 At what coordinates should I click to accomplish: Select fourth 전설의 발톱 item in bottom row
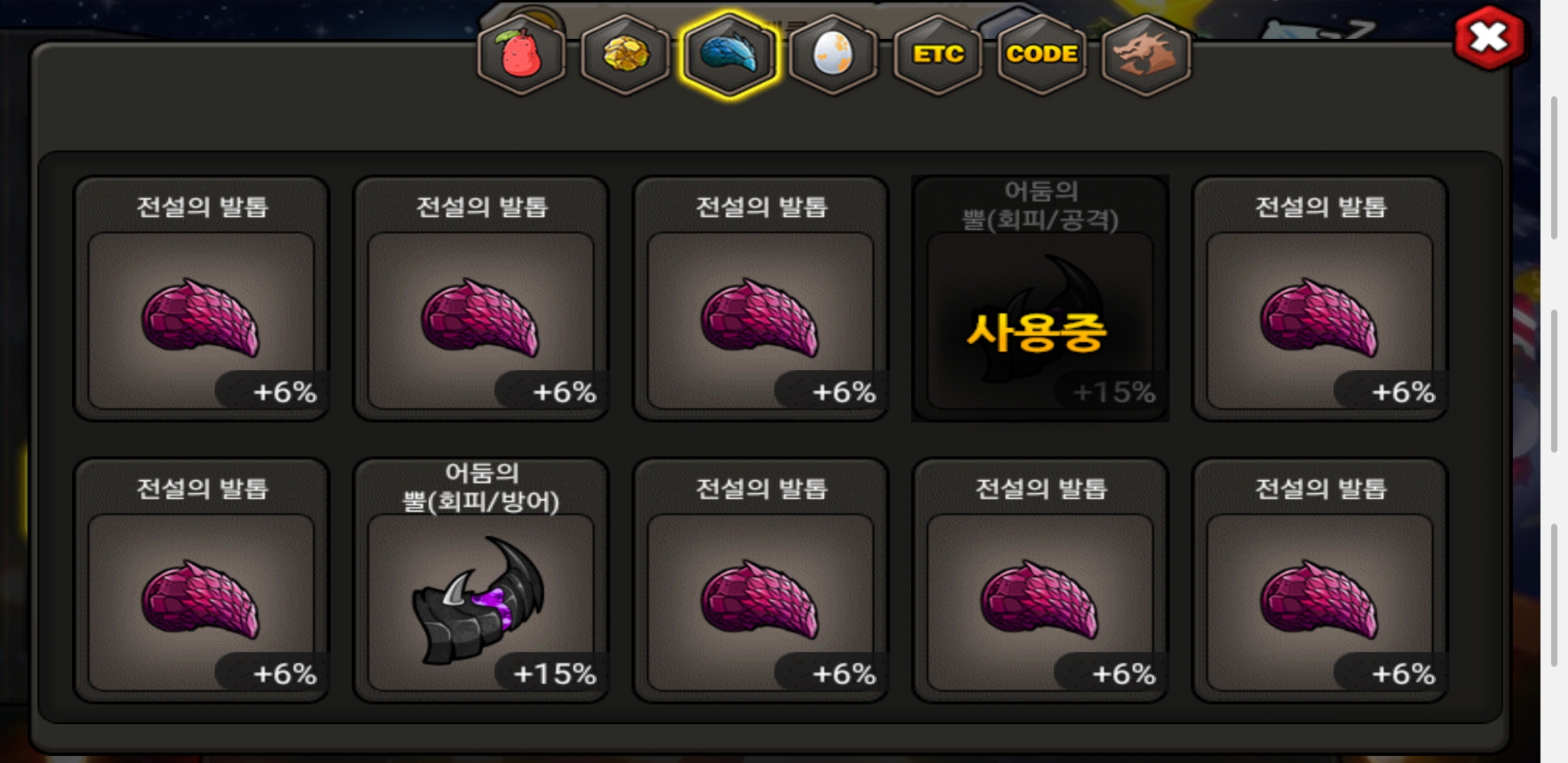point(1040,581)
